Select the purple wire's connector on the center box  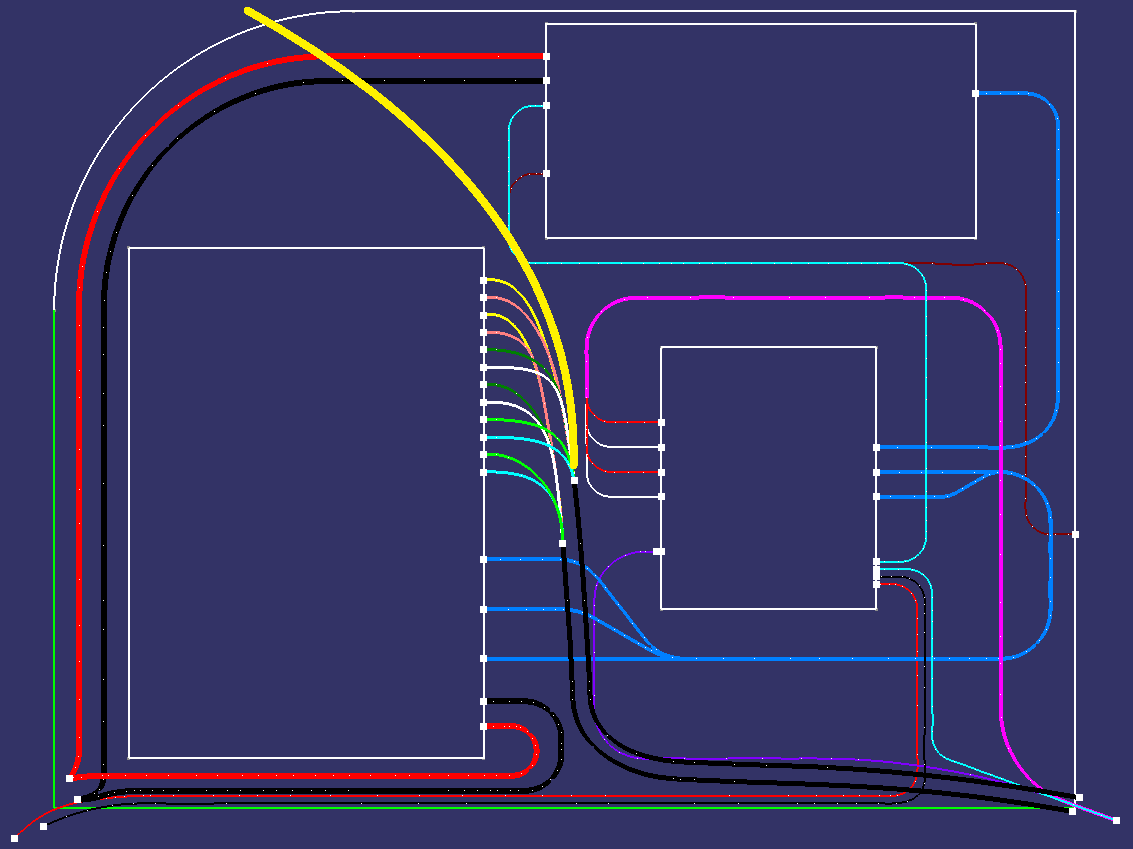[x=658, y=551]
